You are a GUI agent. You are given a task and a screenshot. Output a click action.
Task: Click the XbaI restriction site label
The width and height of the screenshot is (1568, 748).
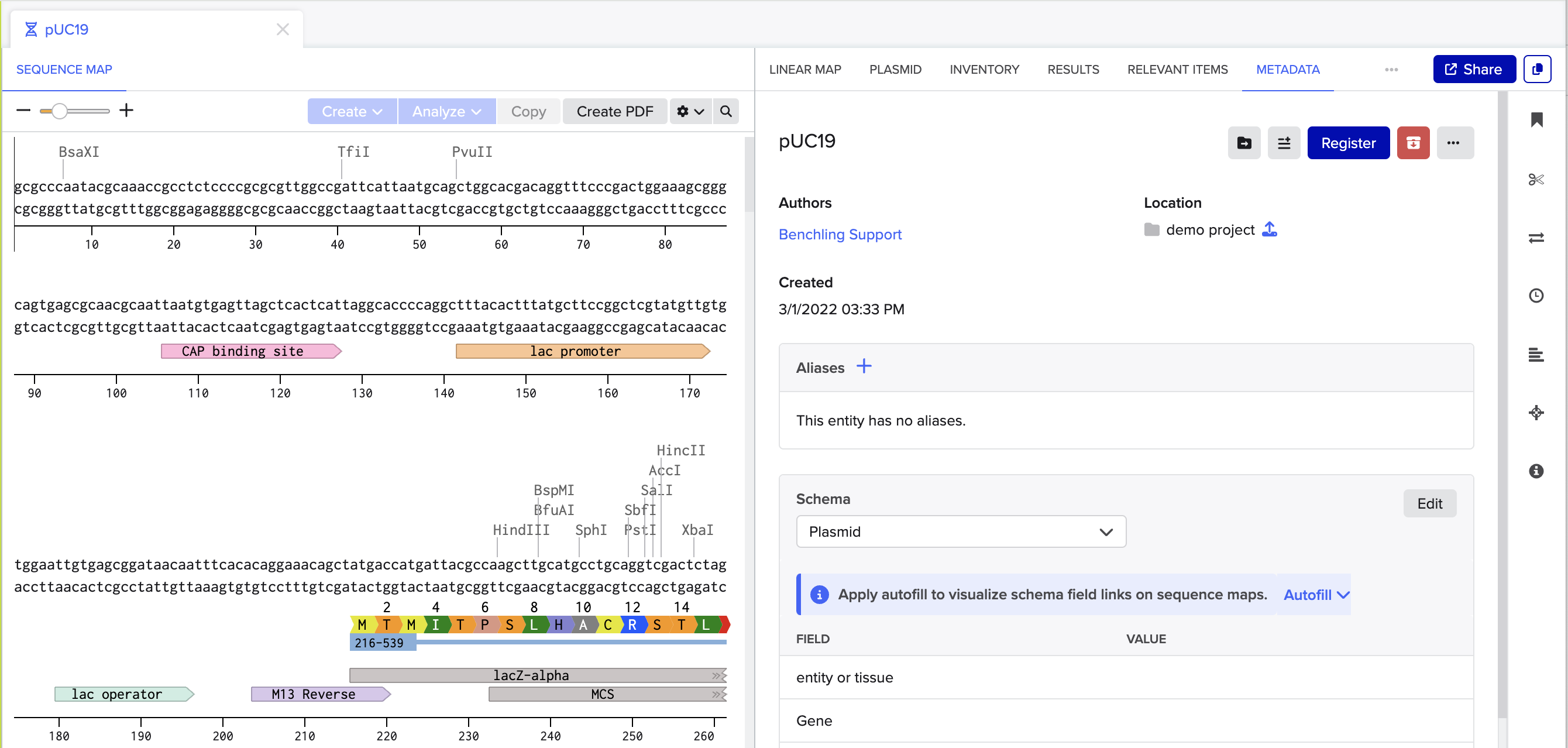tap(697, 530)
